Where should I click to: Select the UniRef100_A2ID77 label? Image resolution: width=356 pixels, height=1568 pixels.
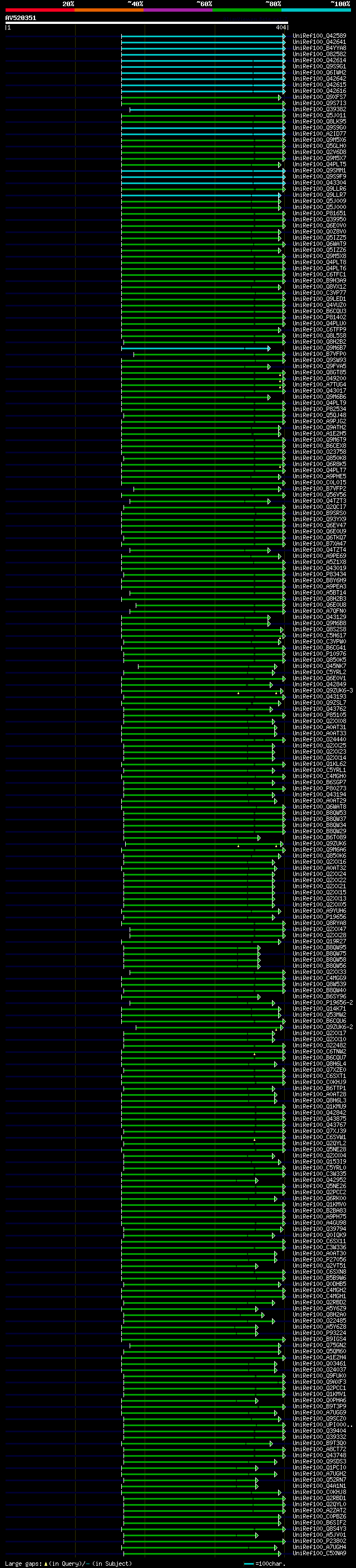point(319,134)
